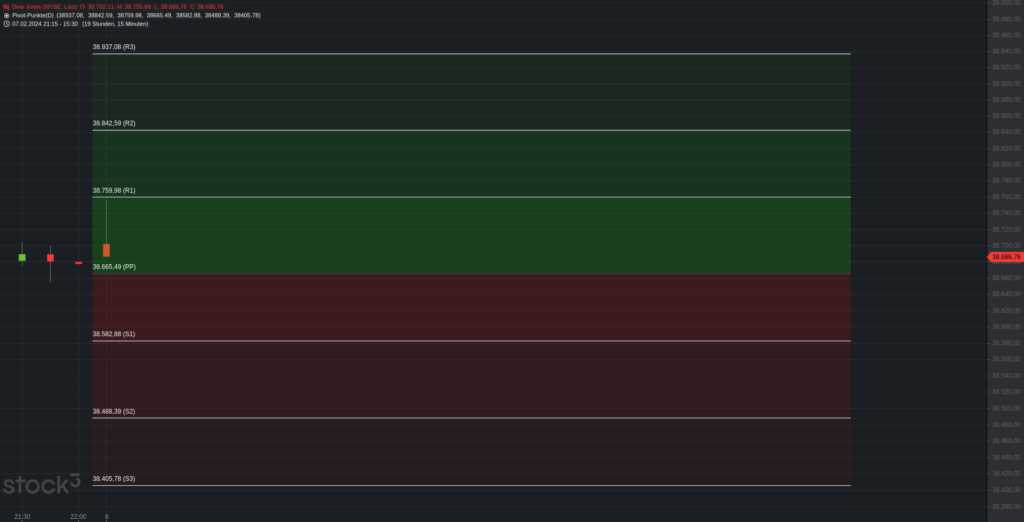Select the S2 support label 38.488,39
Screen dimensions: 1024x522
click(x=114, y=412)
